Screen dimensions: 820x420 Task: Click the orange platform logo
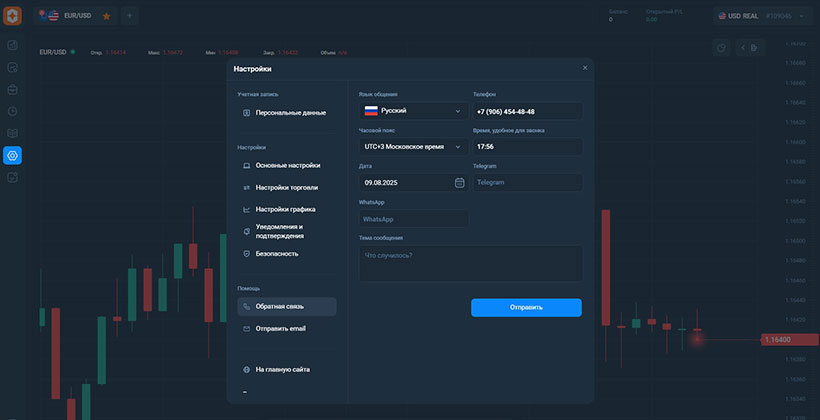(x=12, y=16)
